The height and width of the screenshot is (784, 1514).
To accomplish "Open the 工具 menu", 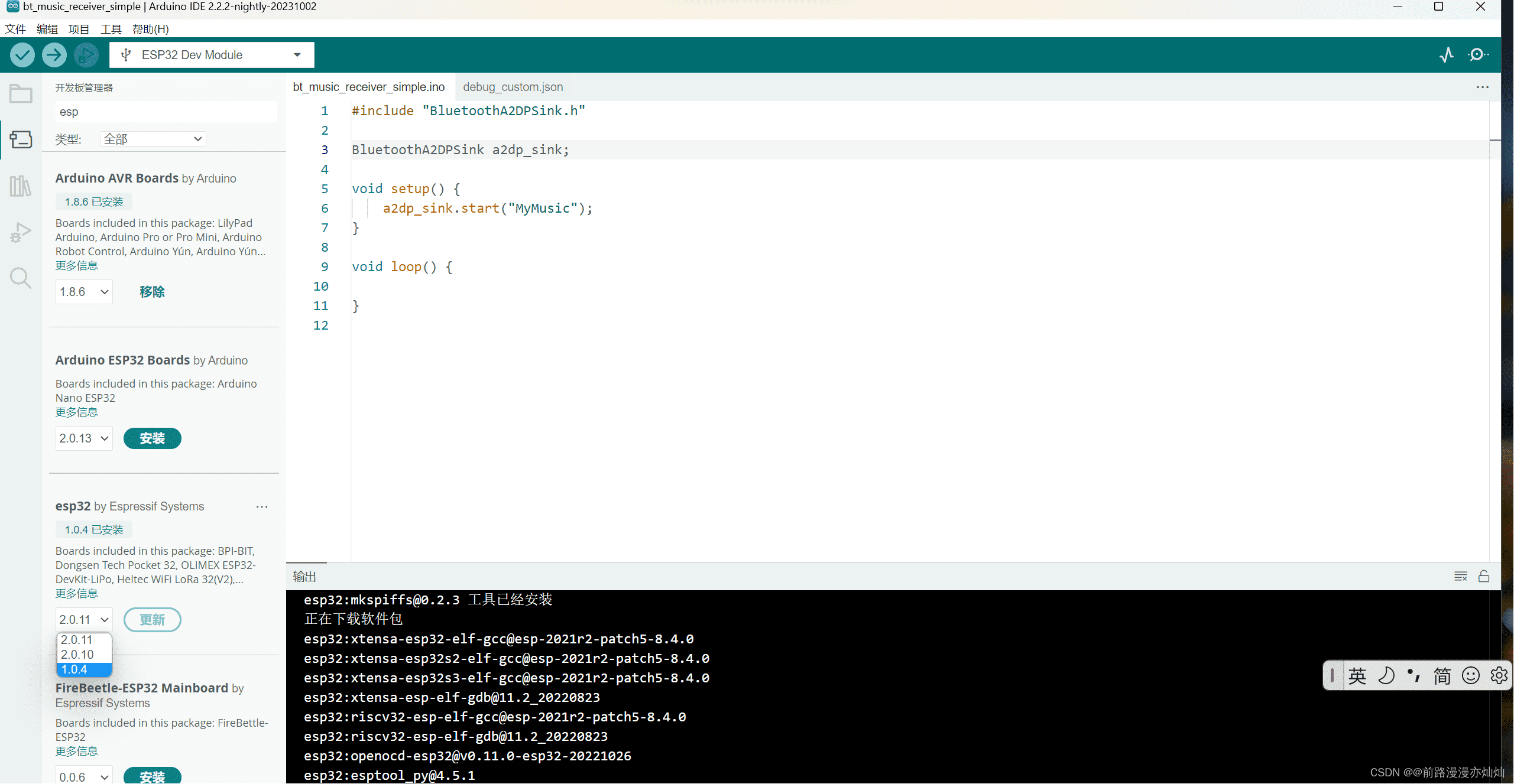I will tap(111, 29).
